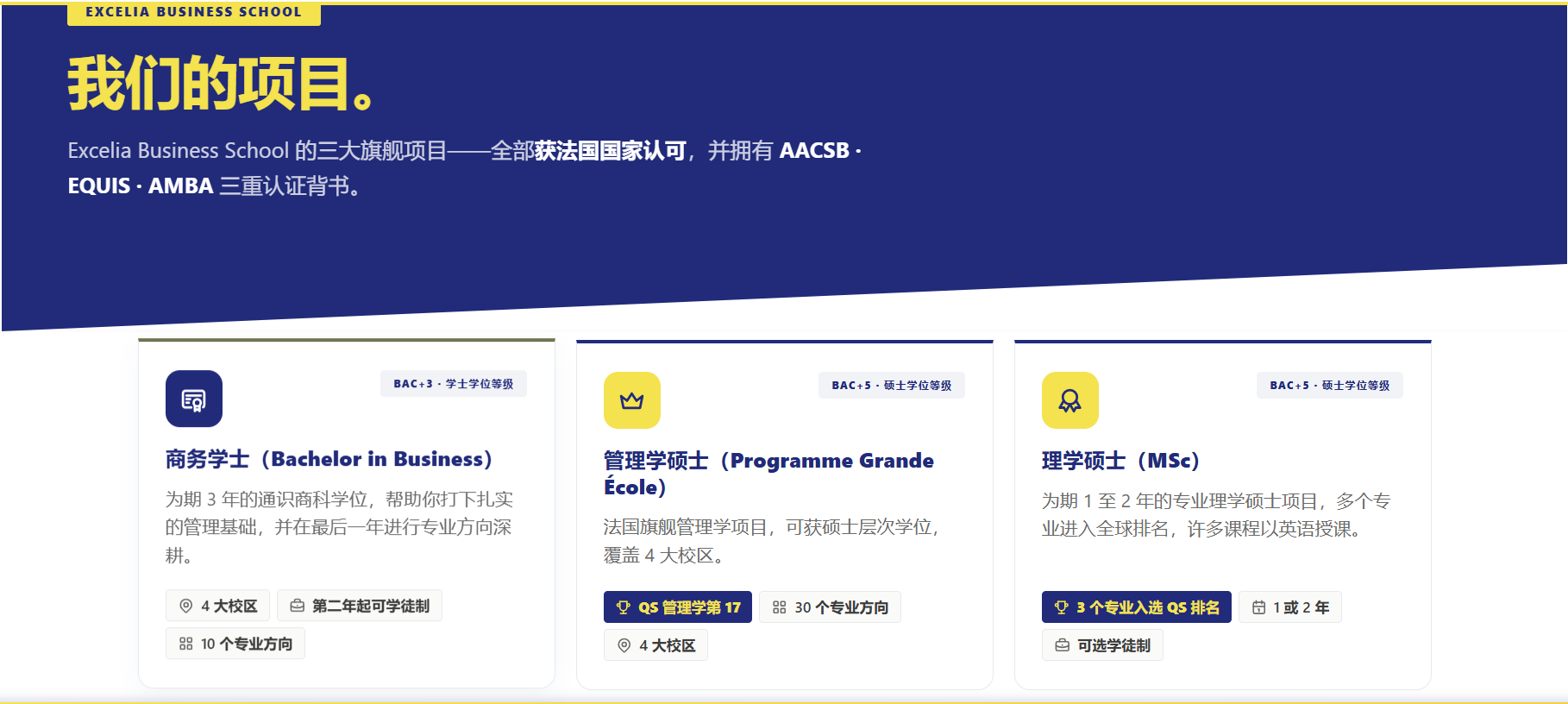This screenshot has height=704, width=1568.
Task: Click the QS 管理学第 17 highlight tag
Action: click(x=678, y=607)
